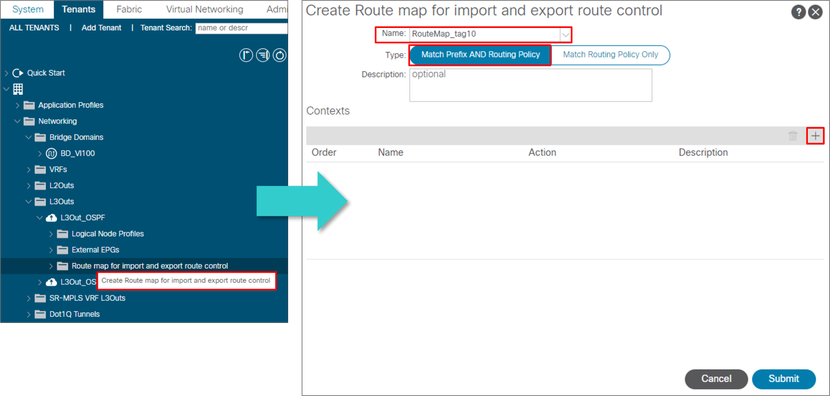Screen dimensions: 830x396
Task: Expand the BD_Vl100 bridge domain
Action: click(x=40, y=154)
